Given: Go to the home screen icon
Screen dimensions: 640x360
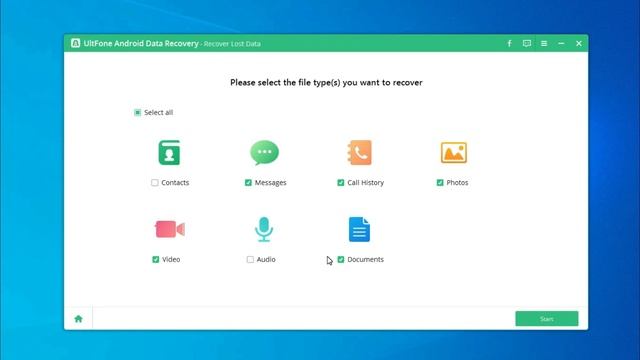Looking at the screenshot, I should coord(78,319).
